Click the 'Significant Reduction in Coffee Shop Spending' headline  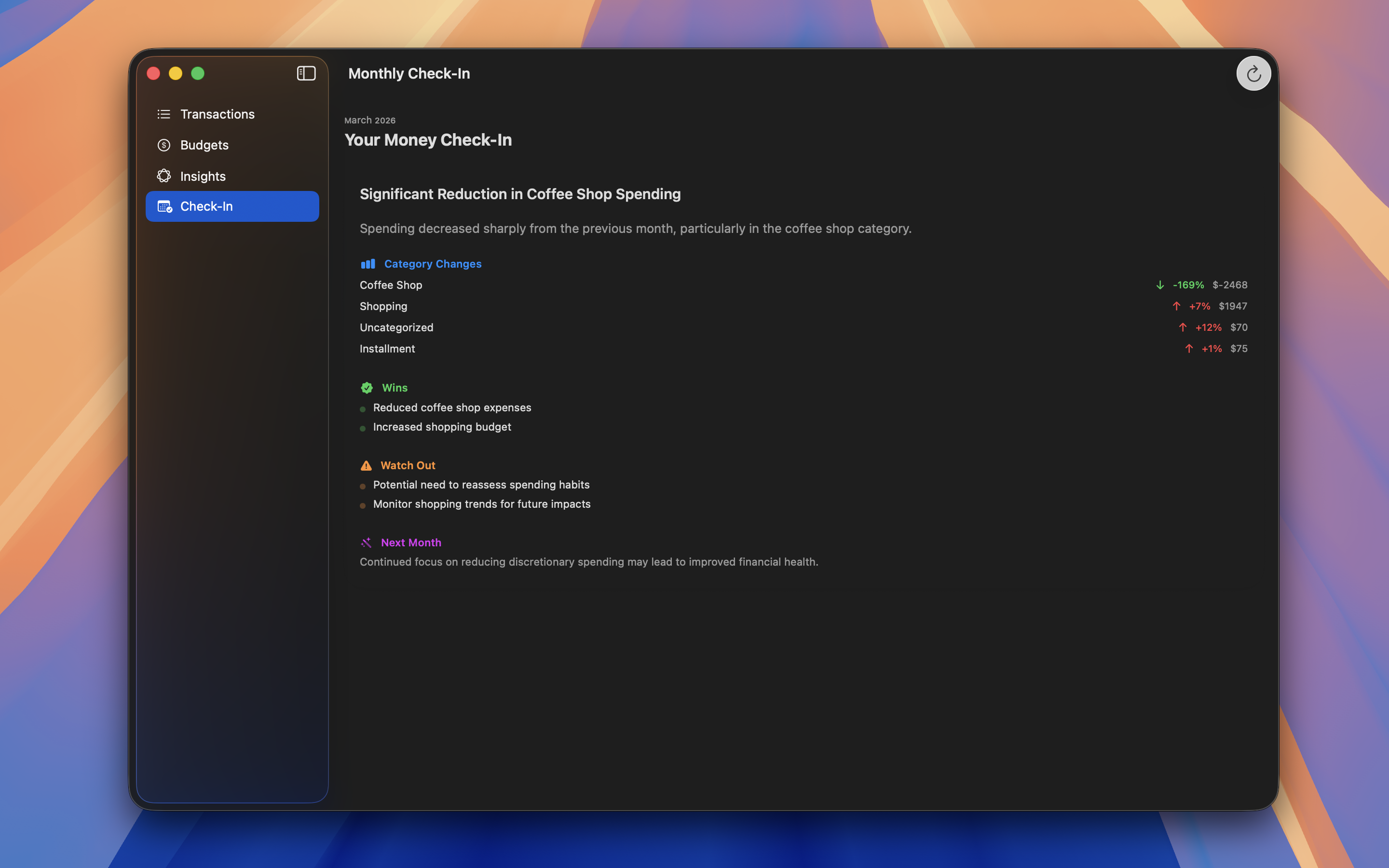tap(520, 194)
